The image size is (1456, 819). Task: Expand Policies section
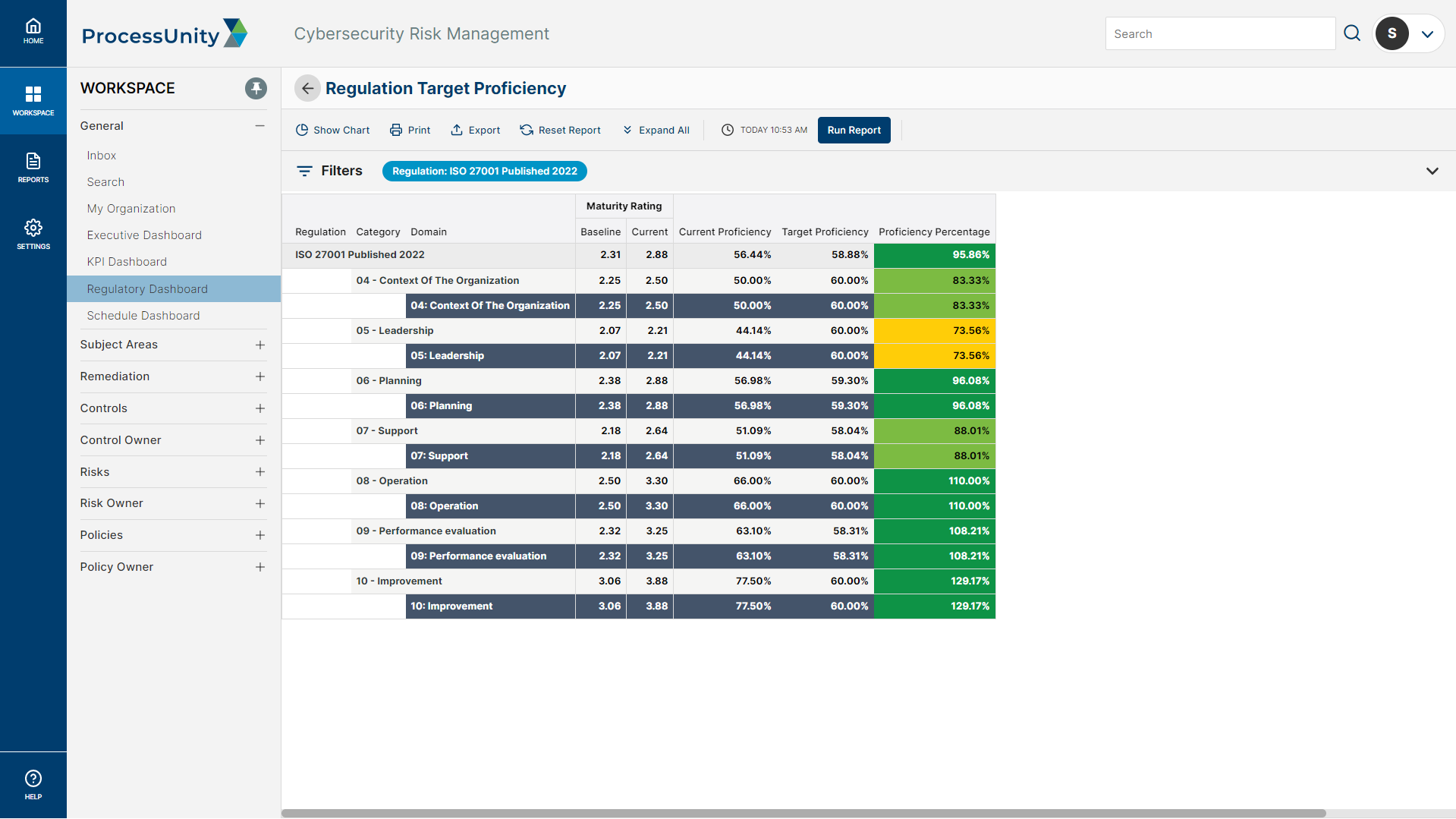[260, 535]
